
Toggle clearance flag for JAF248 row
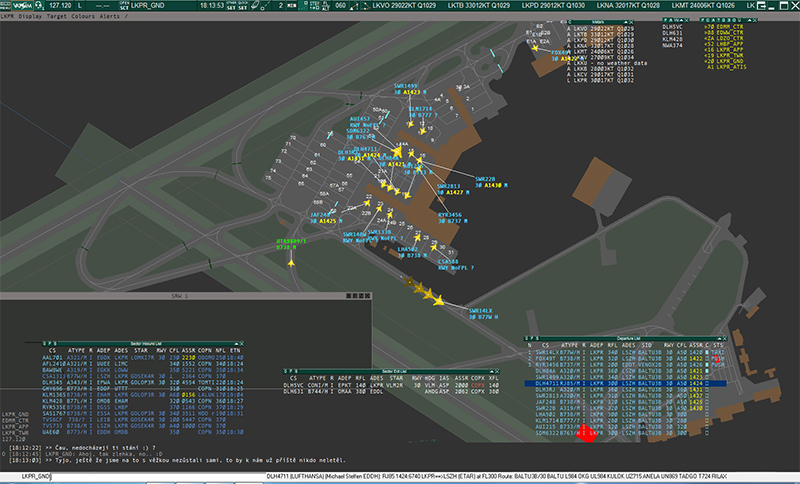(x=707, y=402)
